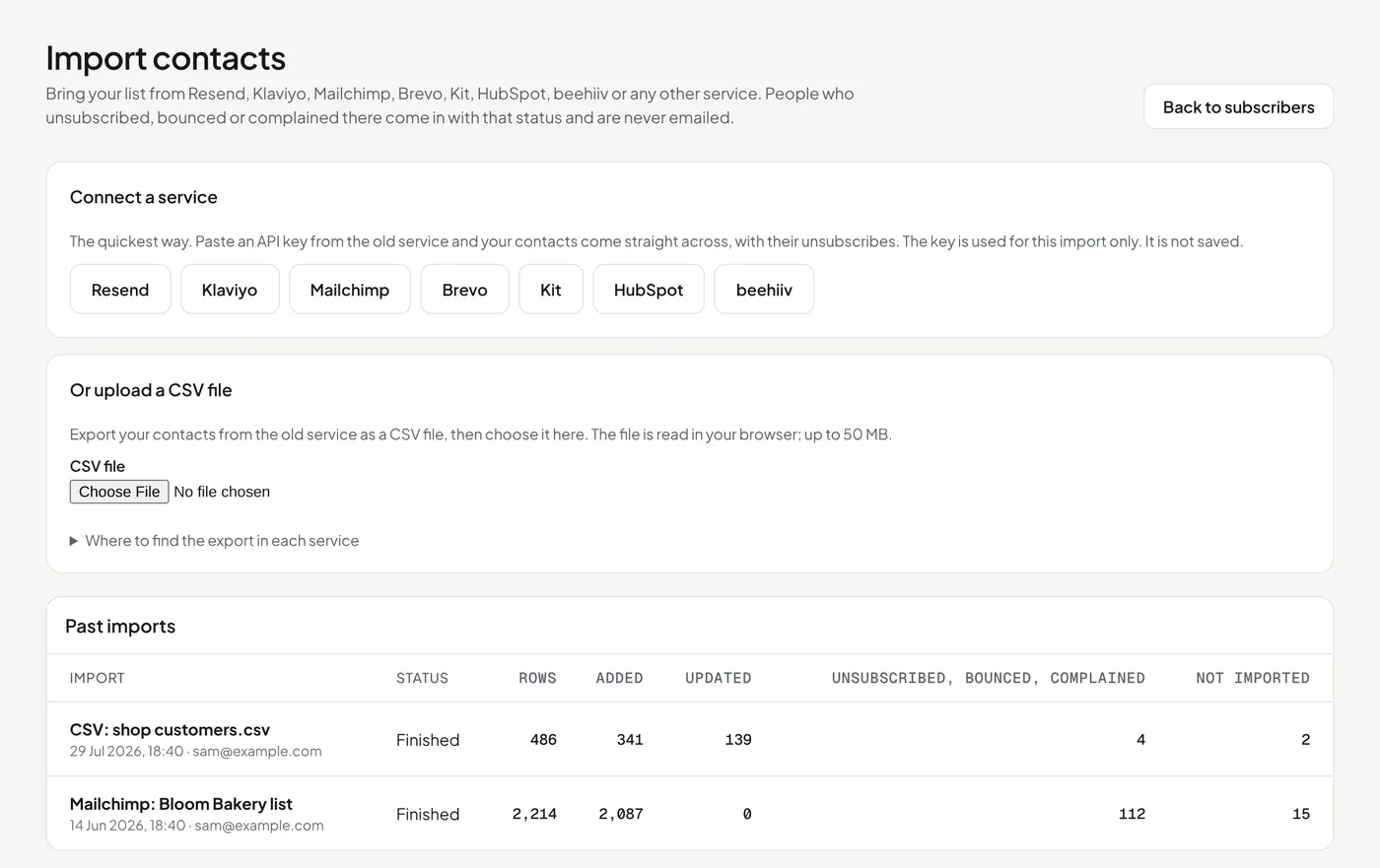Click the 'No file chosen' label

222,492
